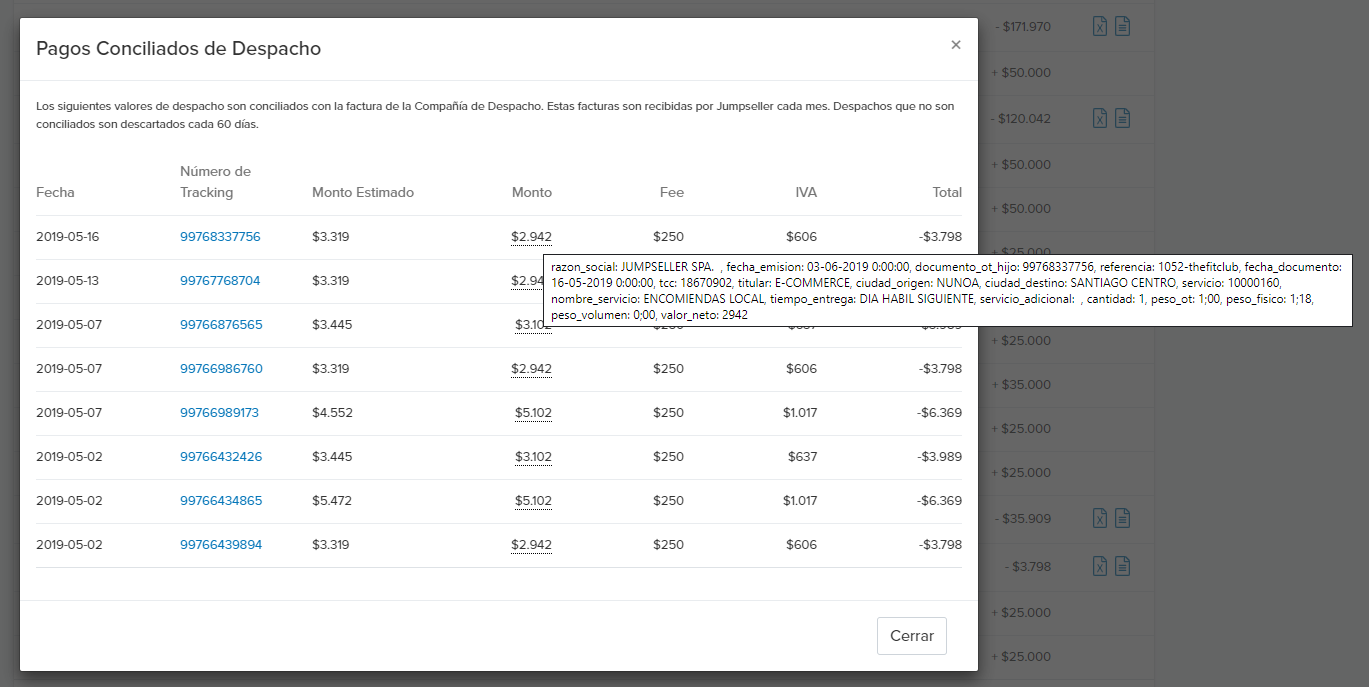Open the document icon for -$3.798
Screen dimensions: 1369x687
click(1123, 567)
